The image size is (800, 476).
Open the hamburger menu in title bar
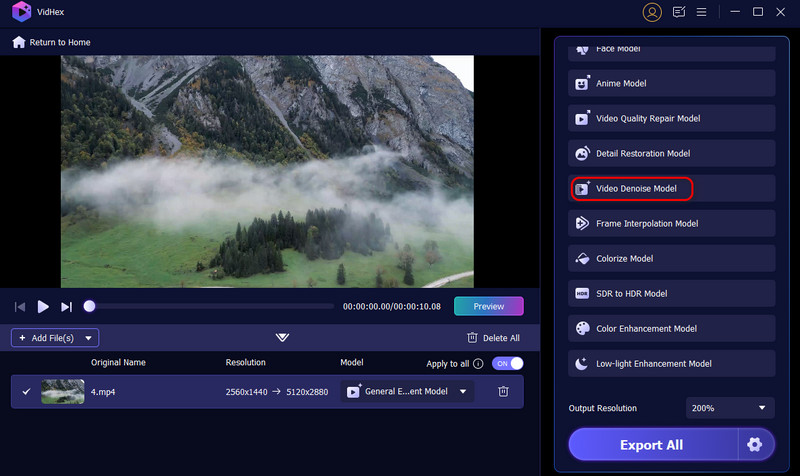coord(702,12)
